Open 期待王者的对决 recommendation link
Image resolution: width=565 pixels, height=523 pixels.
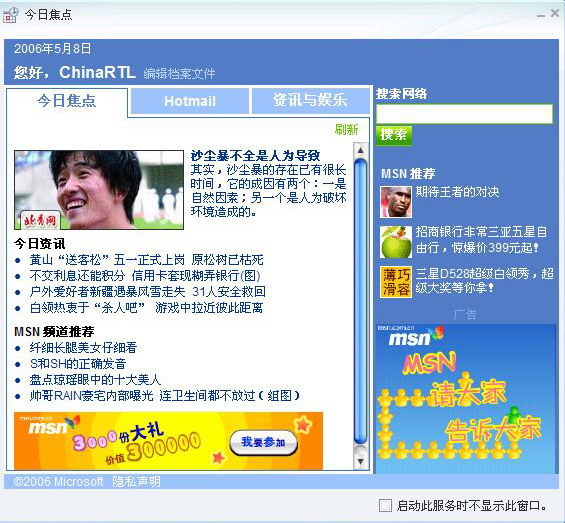click(x=457, y=192)
